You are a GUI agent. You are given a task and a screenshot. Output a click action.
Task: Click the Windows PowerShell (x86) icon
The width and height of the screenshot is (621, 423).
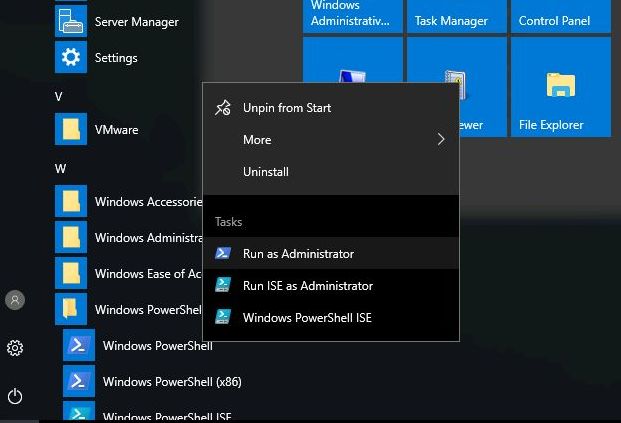click(x=79, y=381)
